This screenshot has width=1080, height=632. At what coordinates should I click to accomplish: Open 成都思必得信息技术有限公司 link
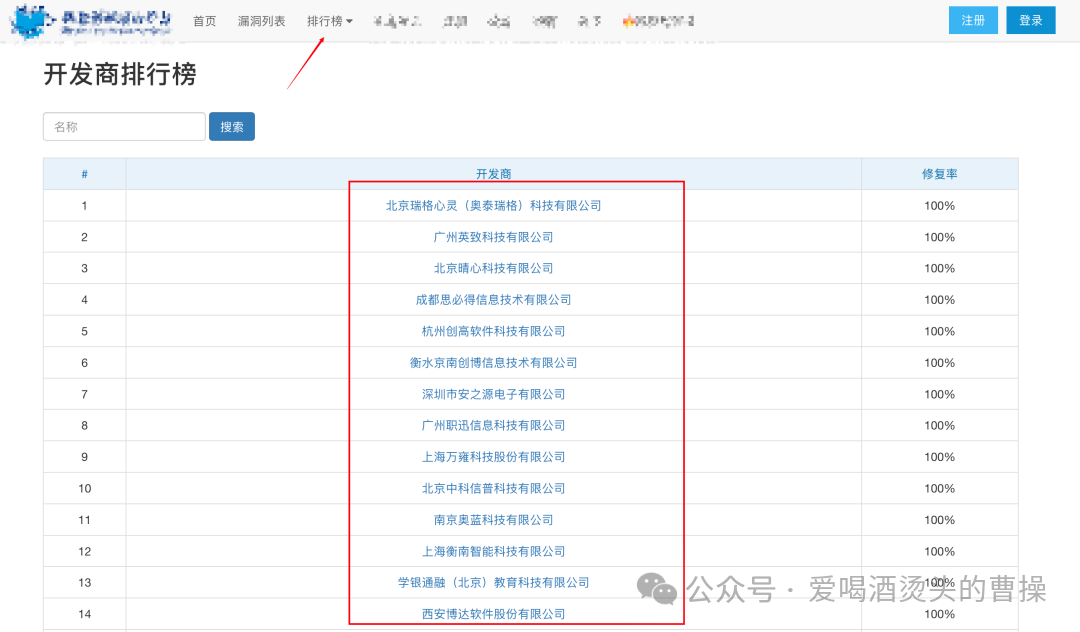pos(493,299)
